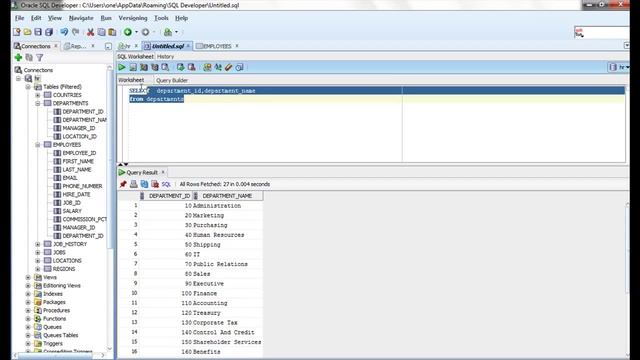Click the refresh icon in Query Result

(x=144, y=184)
